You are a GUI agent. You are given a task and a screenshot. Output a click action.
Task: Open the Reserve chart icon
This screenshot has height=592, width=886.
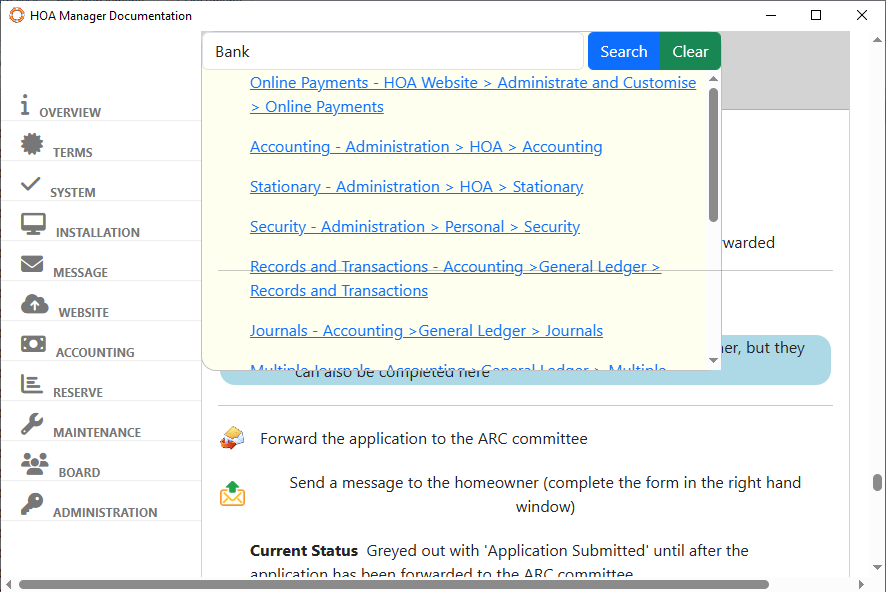coord(32,385)
